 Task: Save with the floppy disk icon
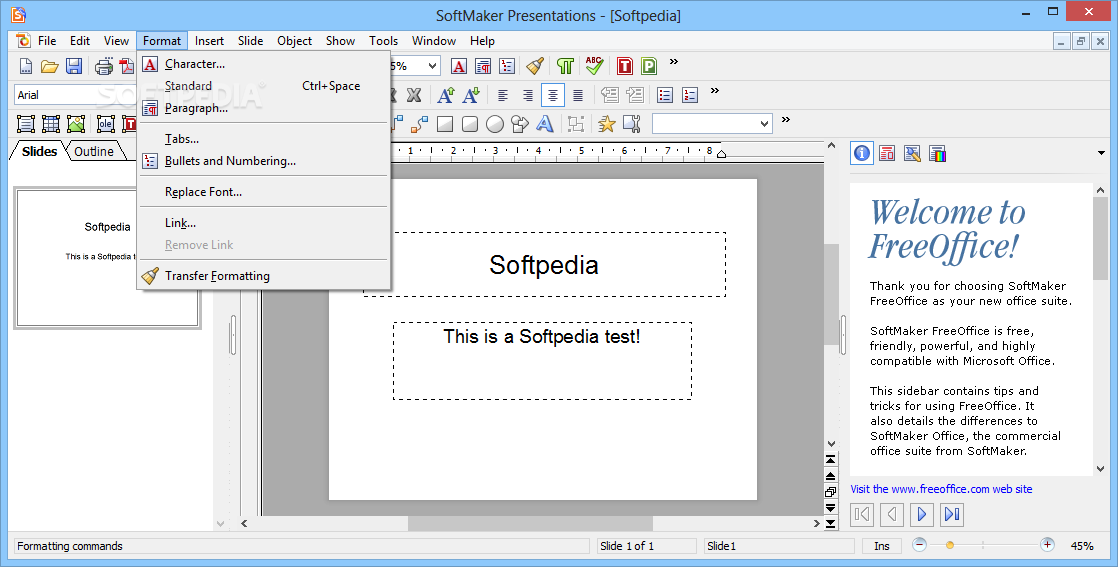(73, 66)
